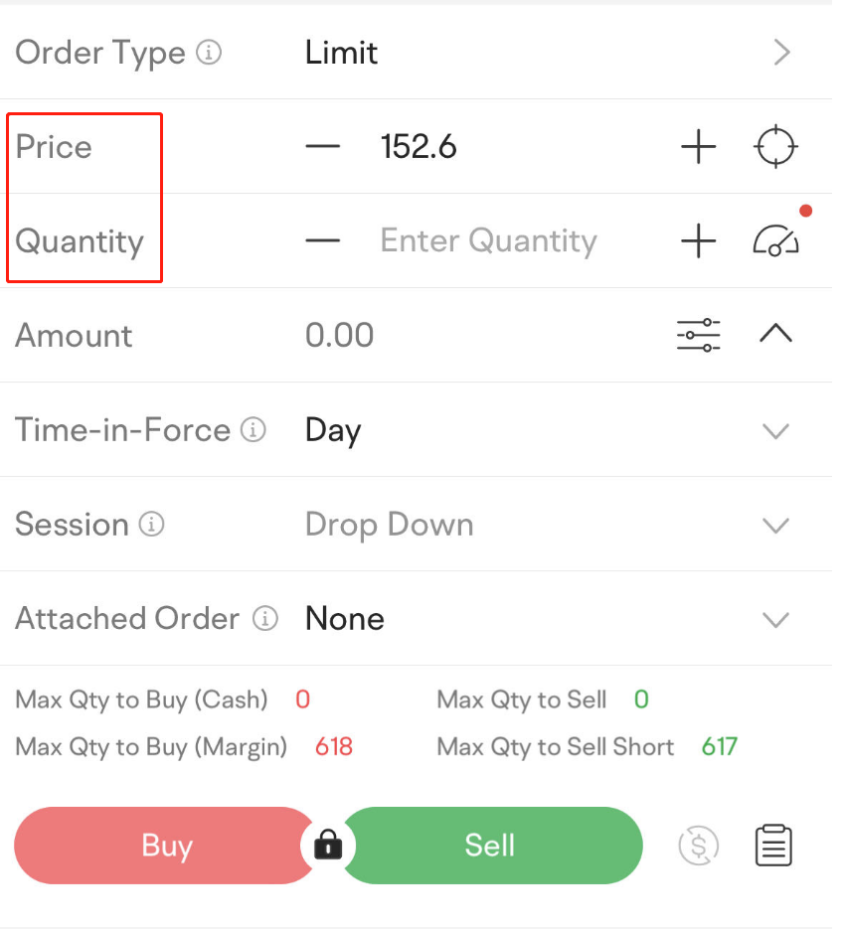Show Session info tooltip
Viewport: 842px width, 929px height.
(153, 526)
